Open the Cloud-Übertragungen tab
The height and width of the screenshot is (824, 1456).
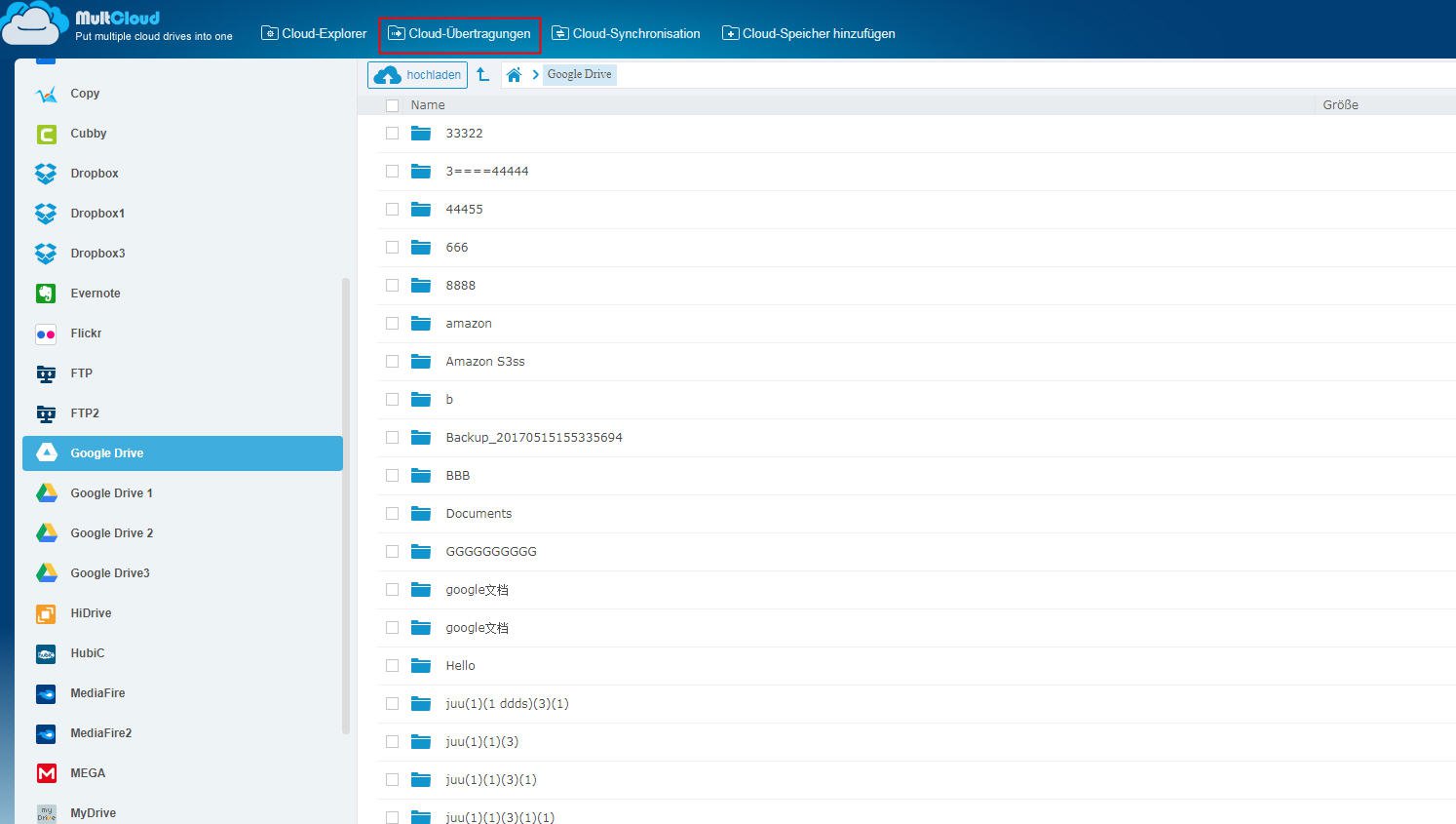460,33
